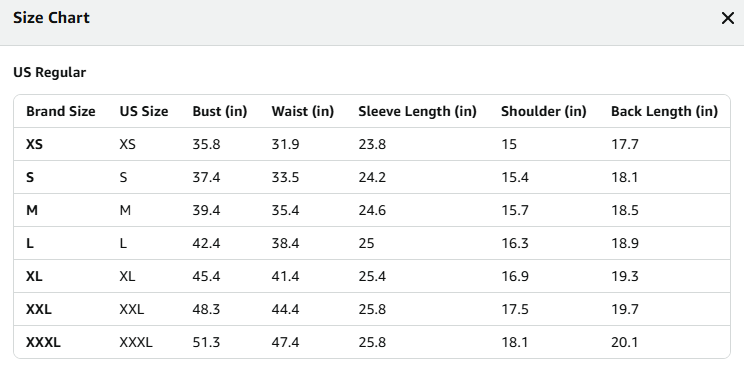
Task: Click shoulder value 17.5 in XXL row
Action: pyautogui.click(x=515, y=309)
